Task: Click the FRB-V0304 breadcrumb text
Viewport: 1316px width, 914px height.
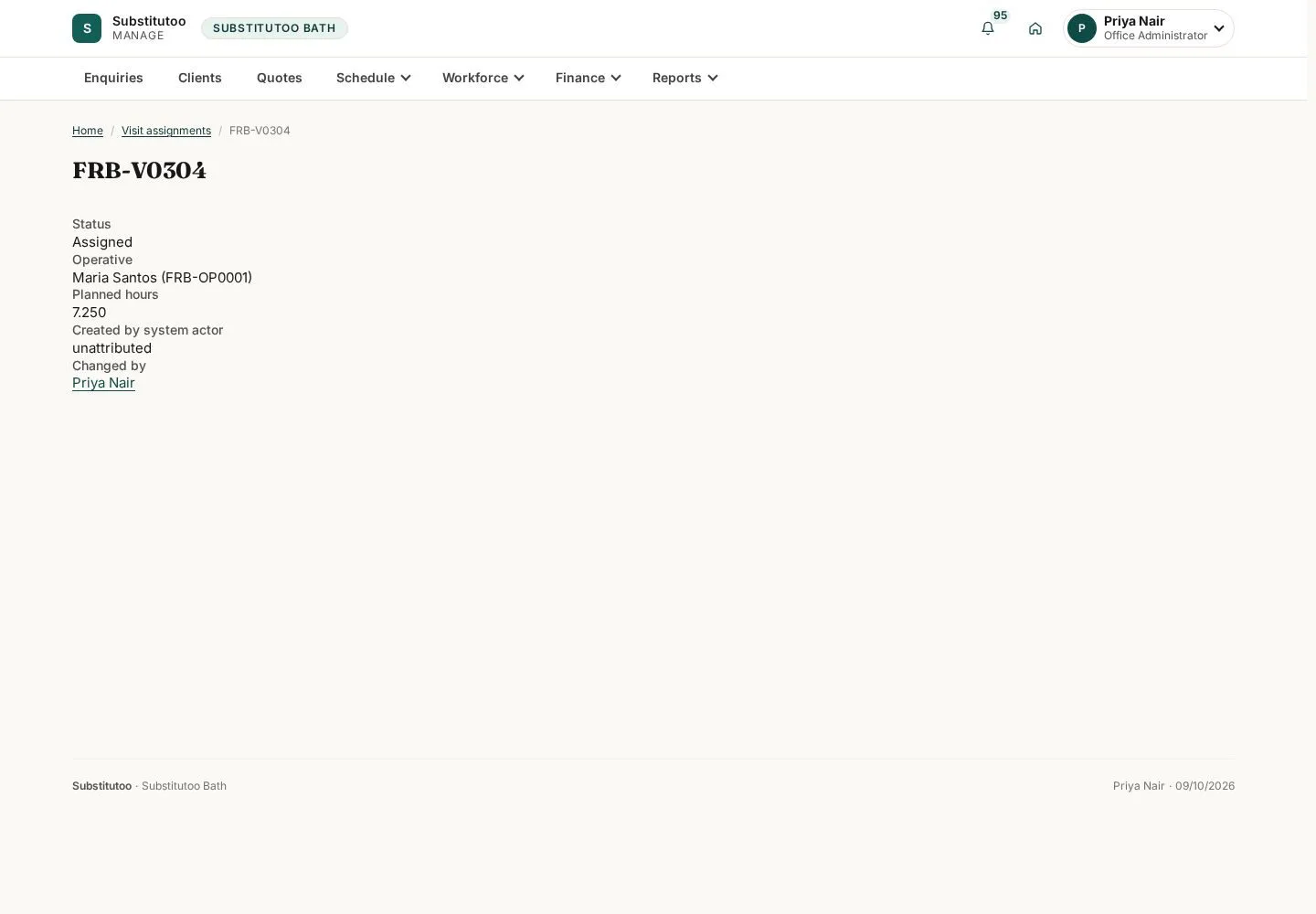Action: 260,131
